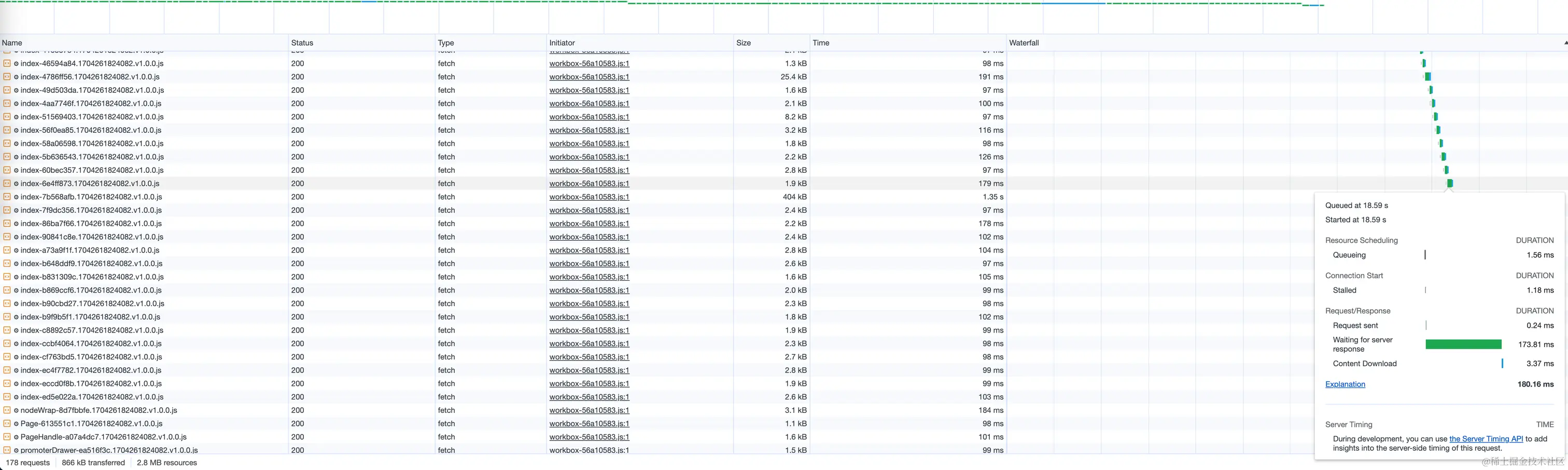Select the script icon for index-a73a9f1f
This screenshot has height=470, width=1568.
pos(7,250)
